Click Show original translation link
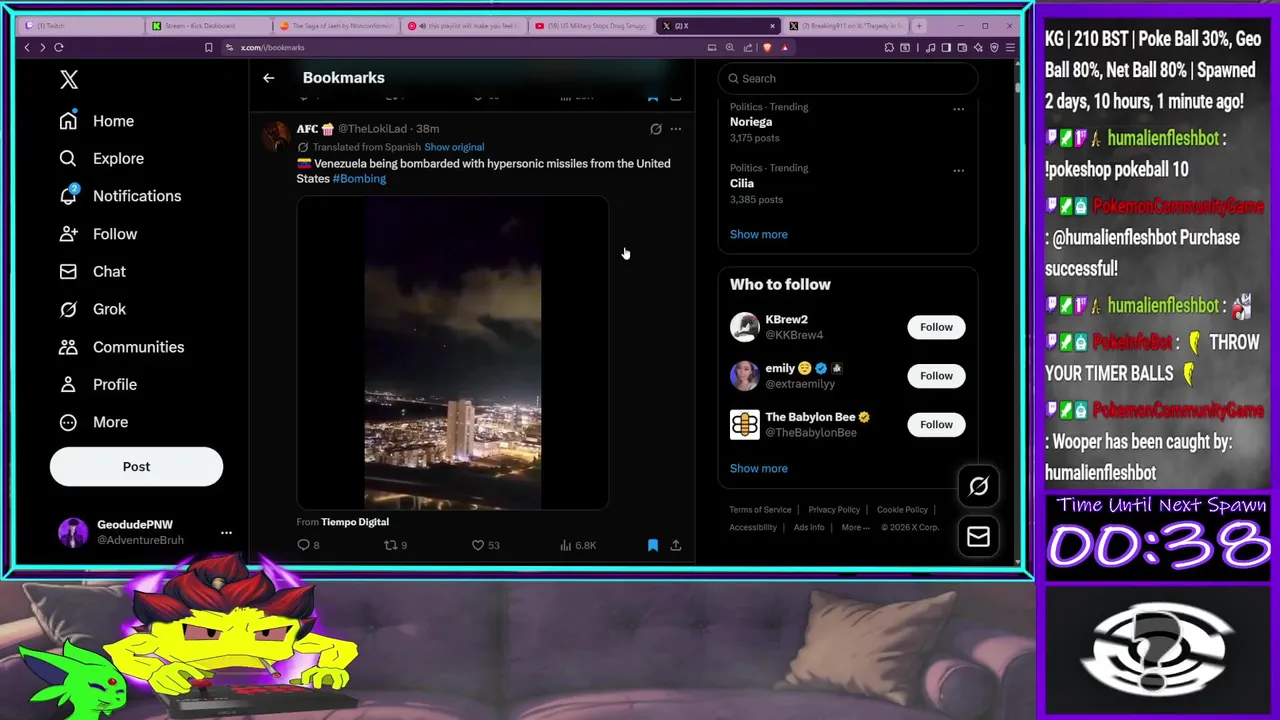The height and width of the screenshot is (720, 1280). pos(454,147)
